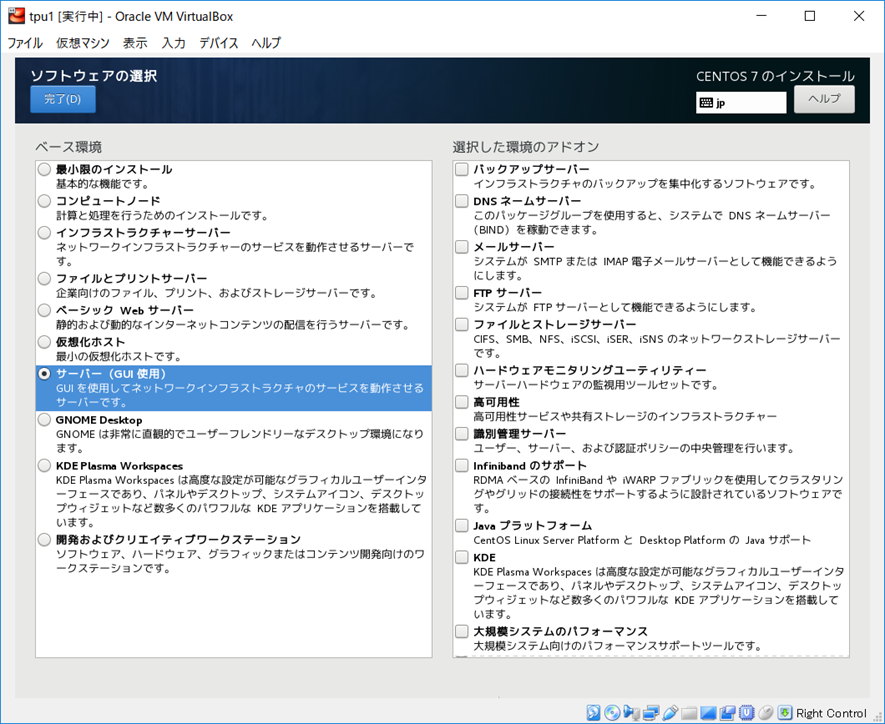Select the 最小限のインストール radio button
Screen dimensions: 885x724
tap(44, 170)
